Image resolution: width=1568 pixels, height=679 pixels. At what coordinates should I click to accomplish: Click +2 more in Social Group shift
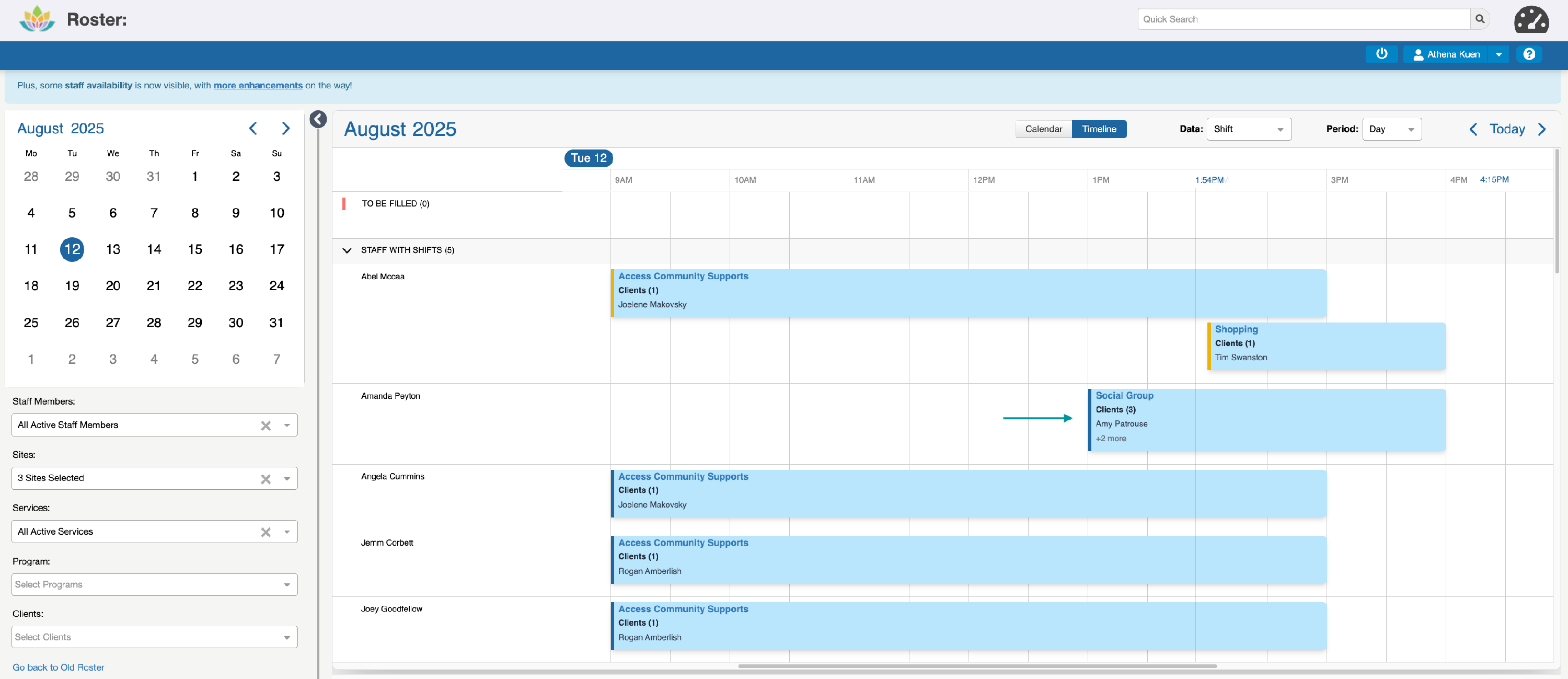click(1111, 439)
